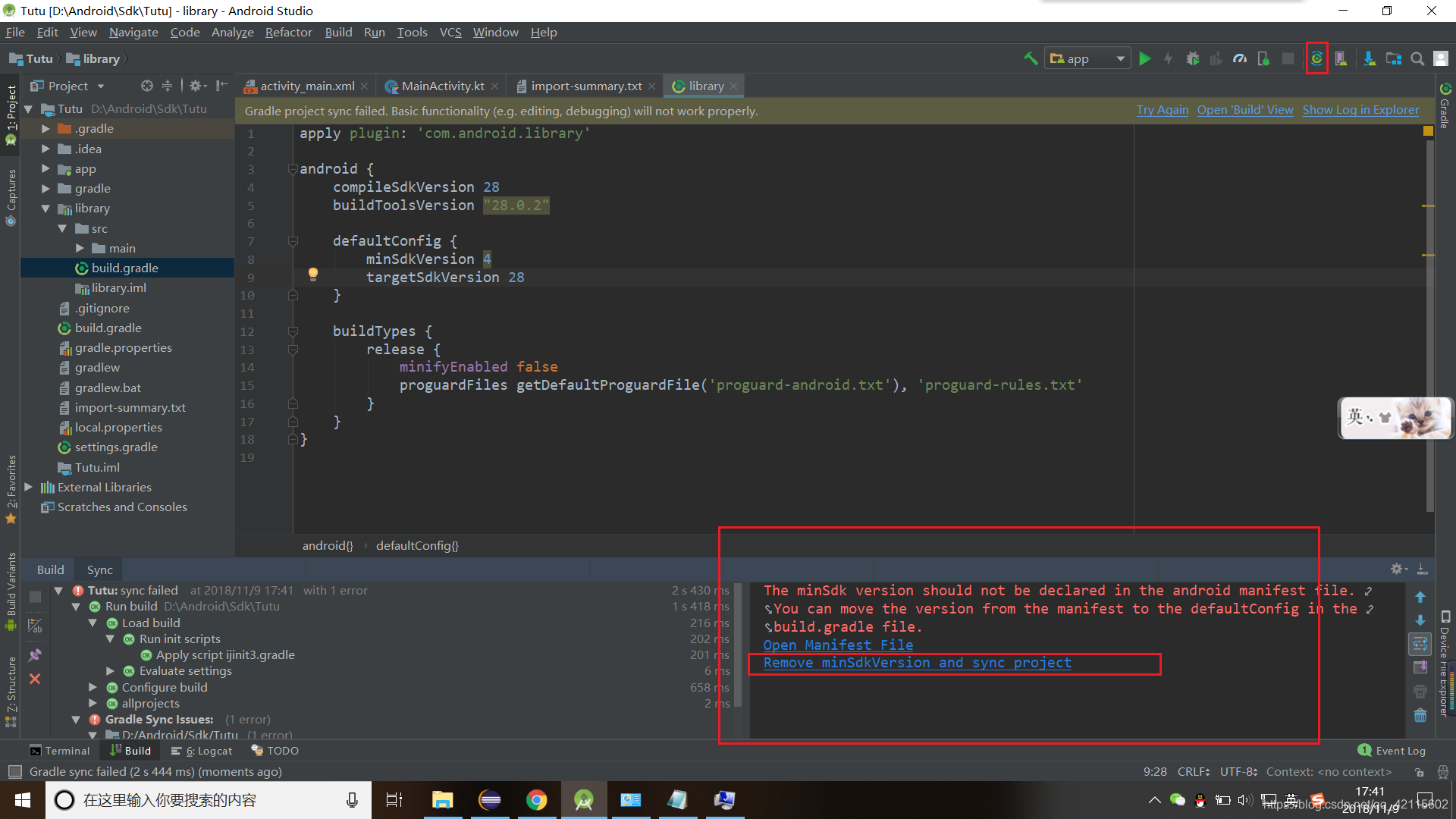Click the Sync Project with Gradle Files icon
Screen dimensions: 1456x819
point(1317,58)
